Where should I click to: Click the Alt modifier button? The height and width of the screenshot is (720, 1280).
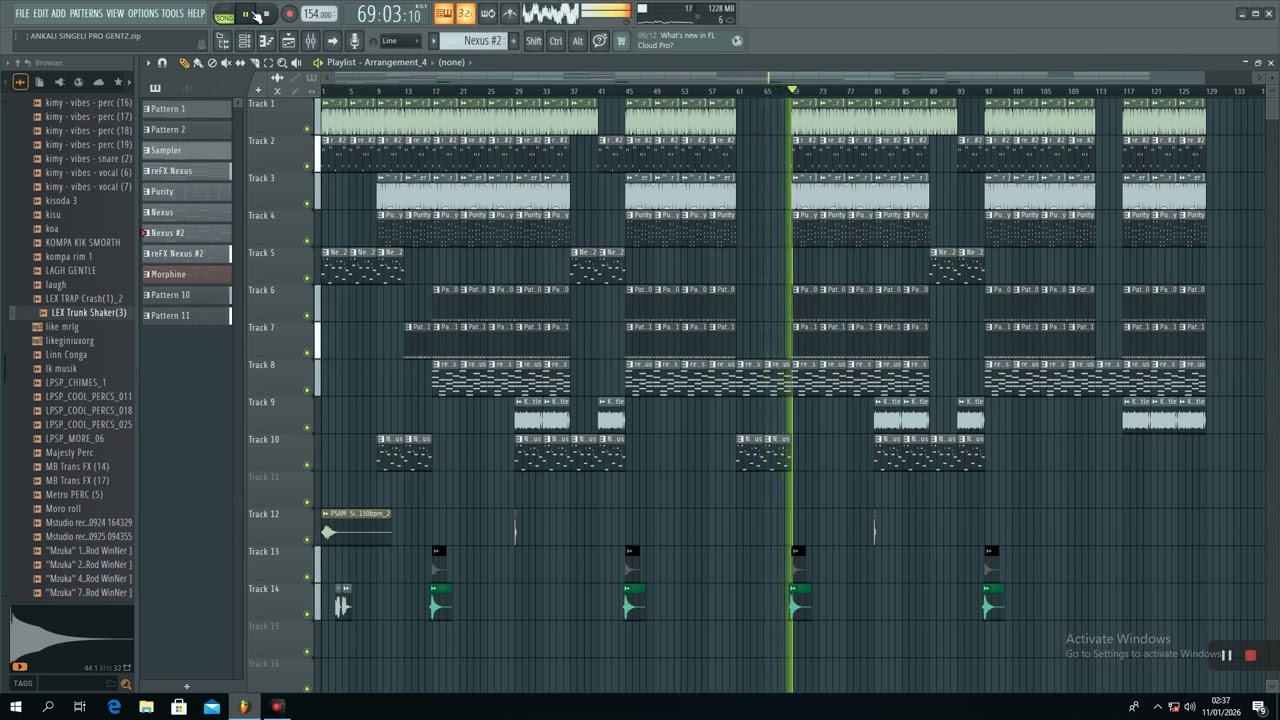click(x=577, y=41)
